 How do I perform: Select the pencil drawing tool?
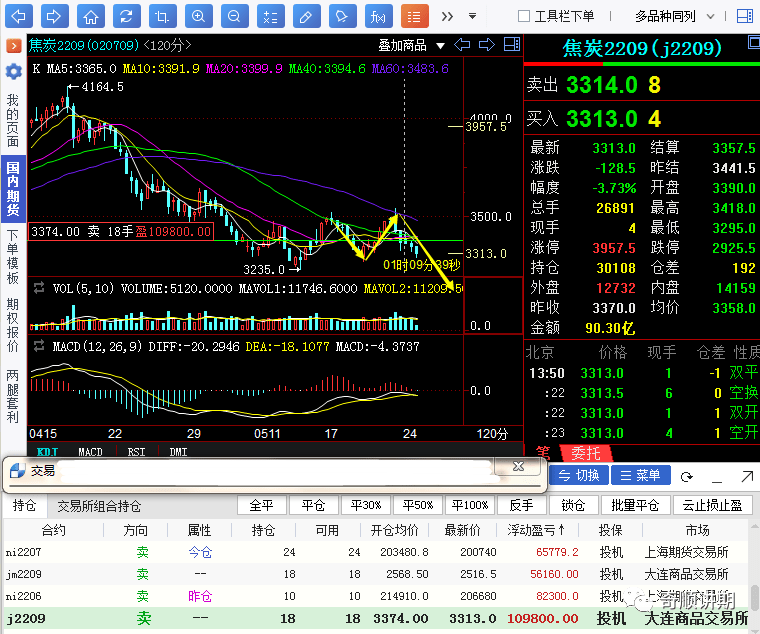click(306, 16)
